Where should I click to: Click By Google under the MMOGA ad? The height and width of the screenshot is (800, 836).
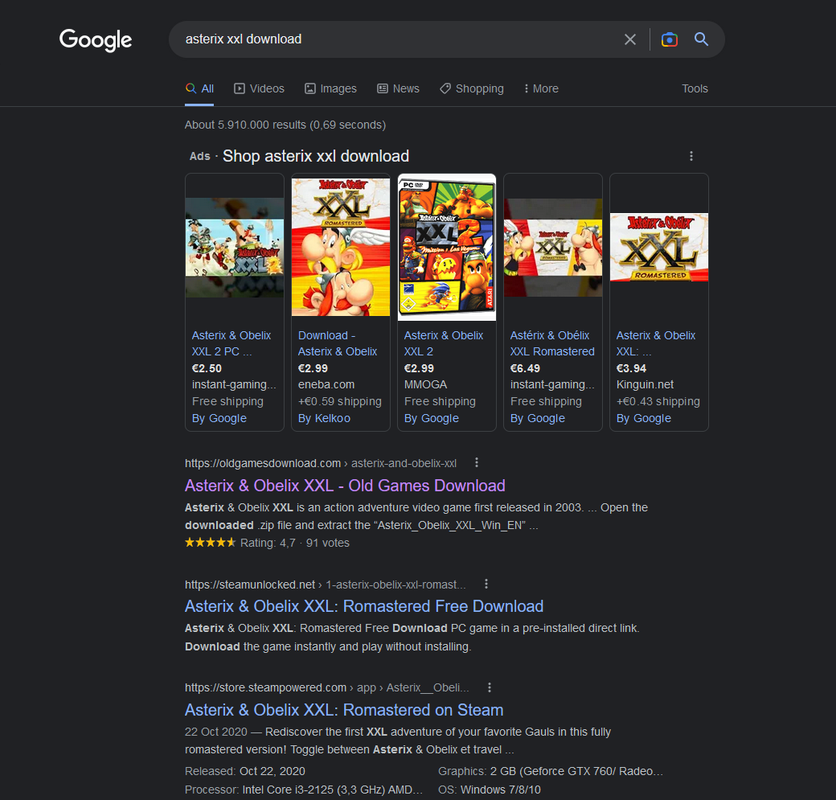(x=431, y=418)
